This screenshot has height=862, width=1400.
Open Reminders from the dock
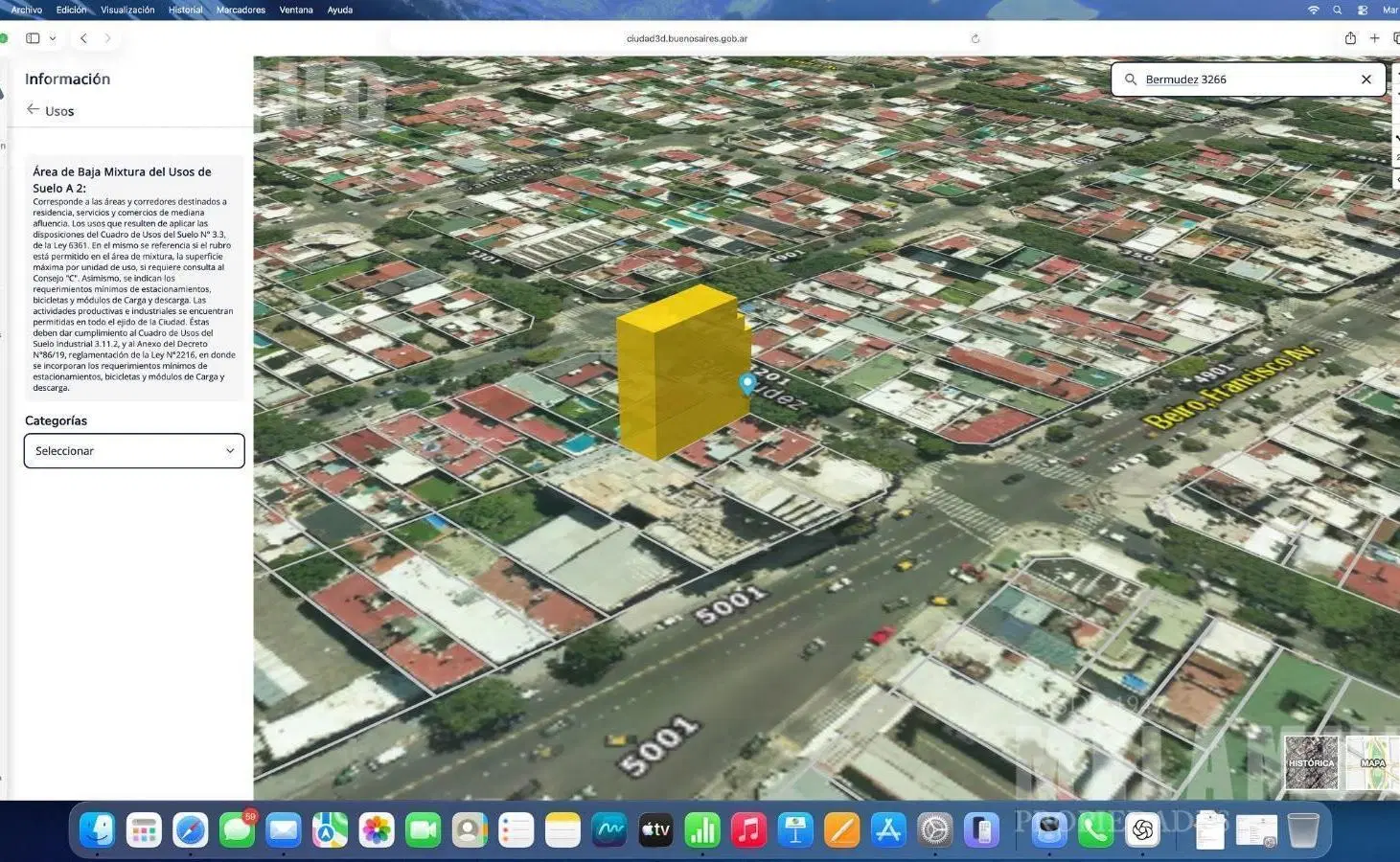(516, 829)
